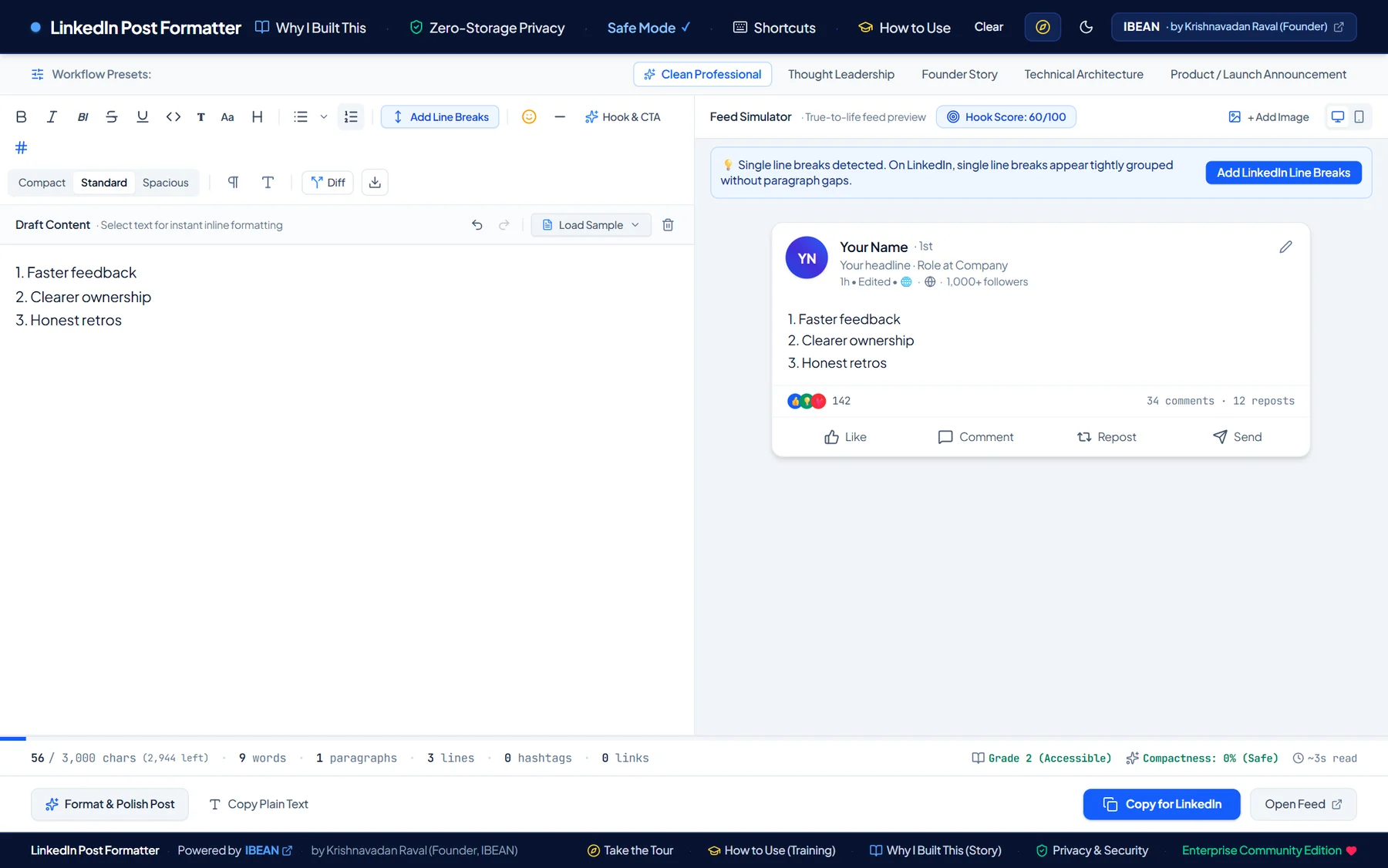Undo the last edit
Viewport: 1388px width, 868px height.
pos(477,225)
